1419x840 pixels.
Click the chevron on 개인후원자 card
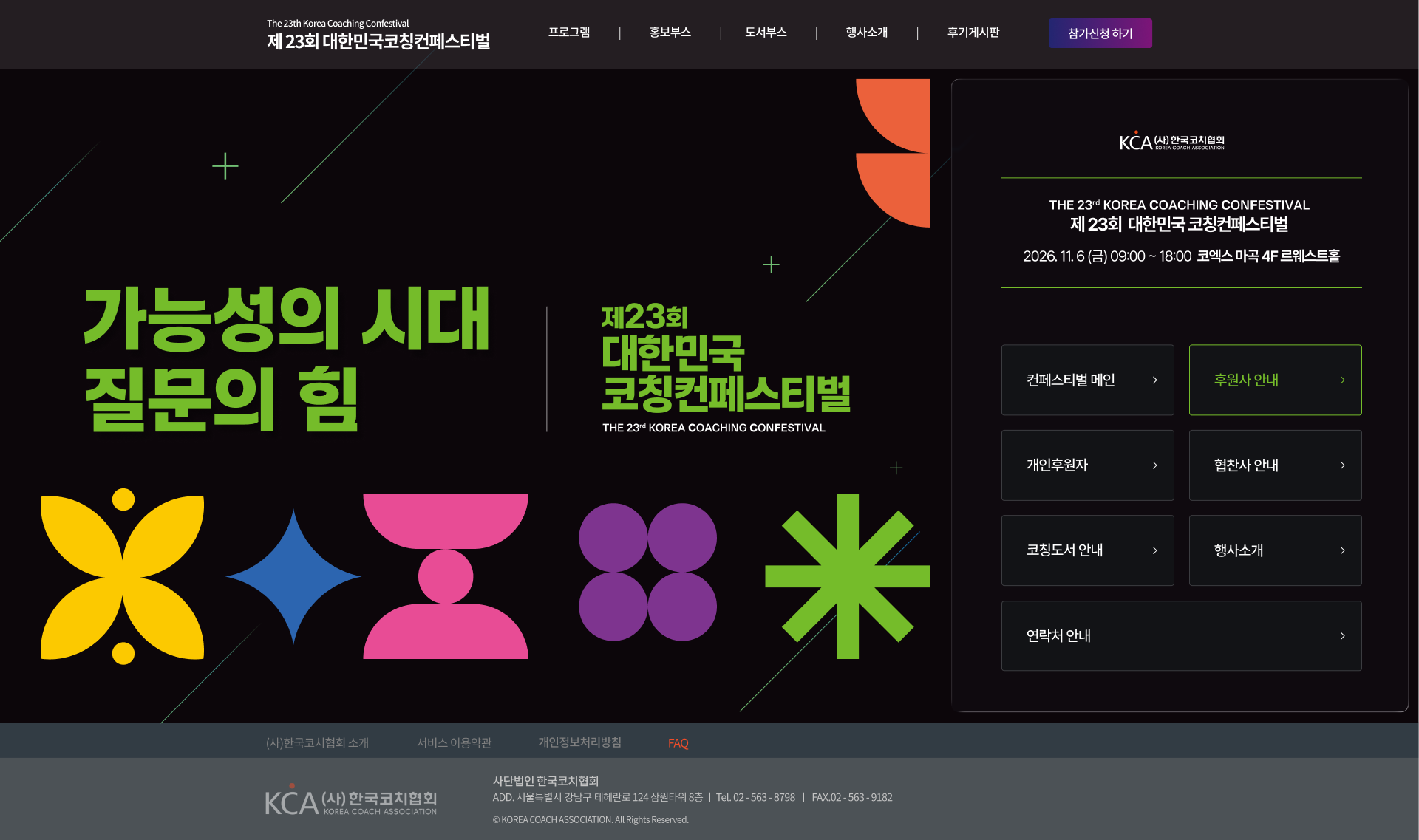[x=1154, y=465]
